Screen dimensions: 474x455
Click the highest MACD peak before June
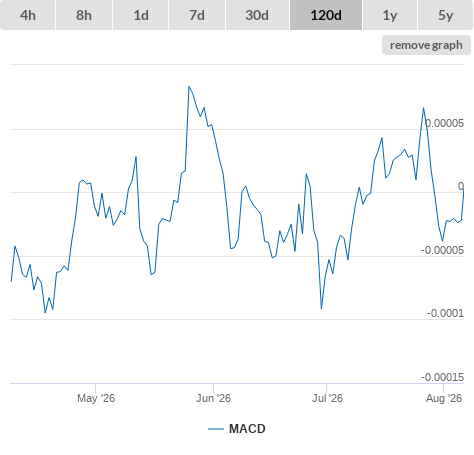click(189, 87)
